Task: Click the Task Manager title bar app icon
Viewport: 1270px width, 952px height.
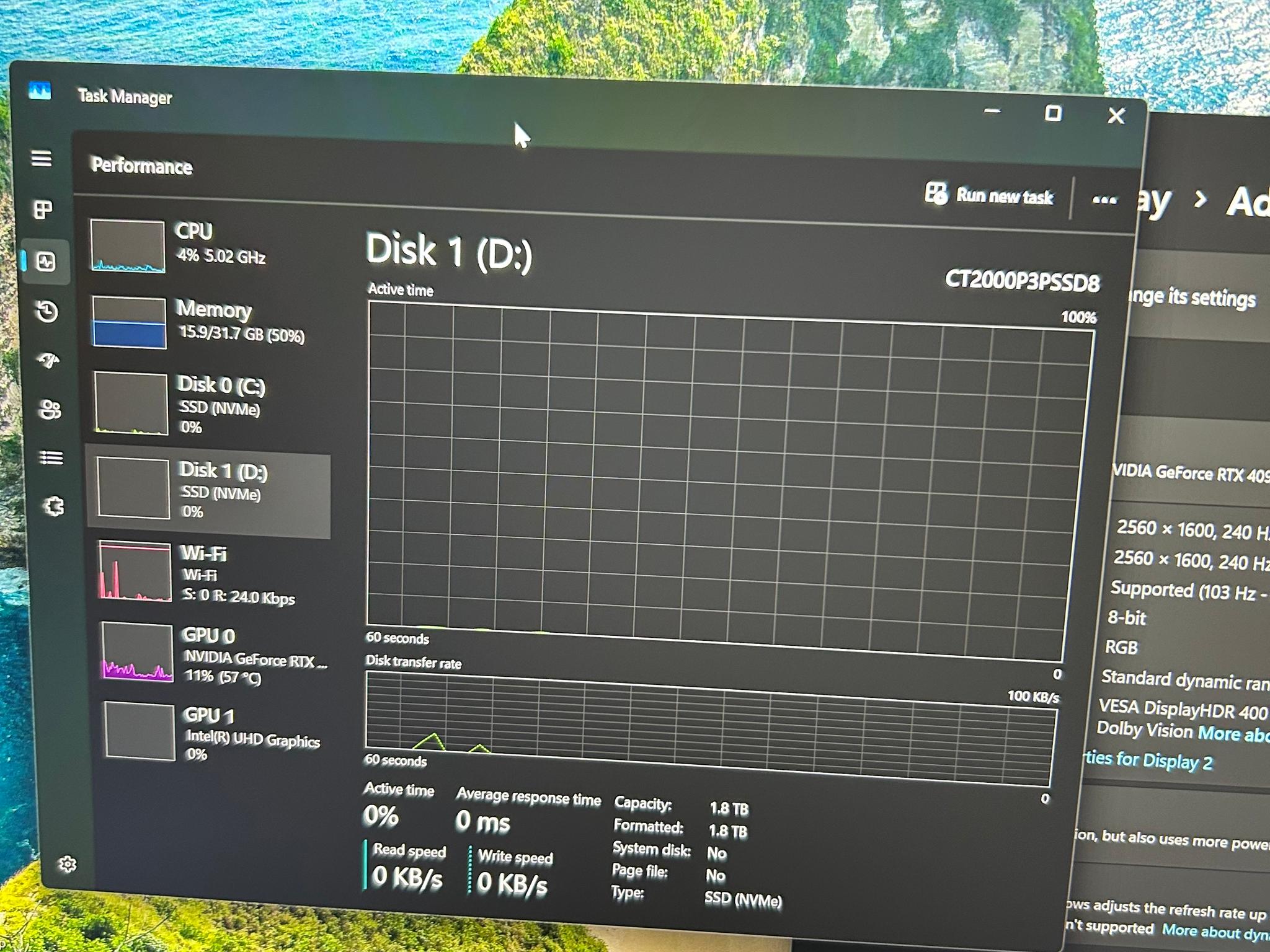Action: click(x=40, y=92)
